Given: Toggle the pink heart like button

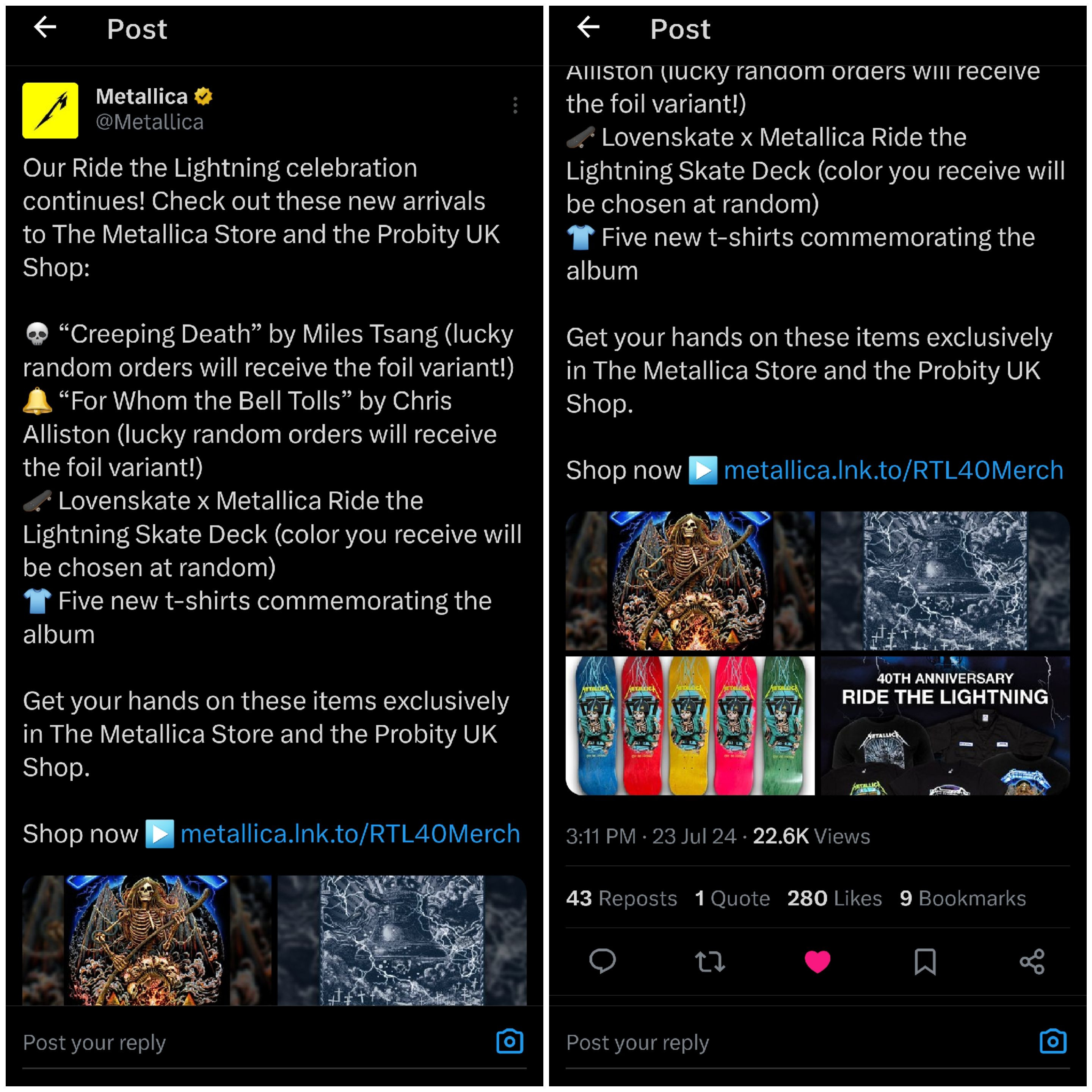Looking at the screenshot, I should [817, 962].
